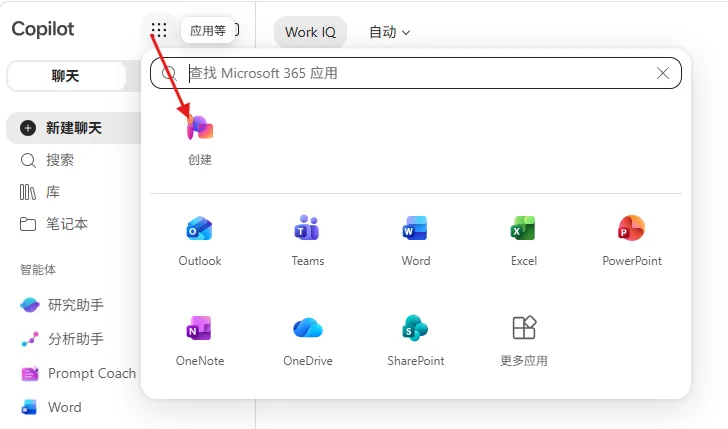728x429 pixels.
Task: Click the 查找 Microsoft 365 应用 search field
Action: [416, 73]
